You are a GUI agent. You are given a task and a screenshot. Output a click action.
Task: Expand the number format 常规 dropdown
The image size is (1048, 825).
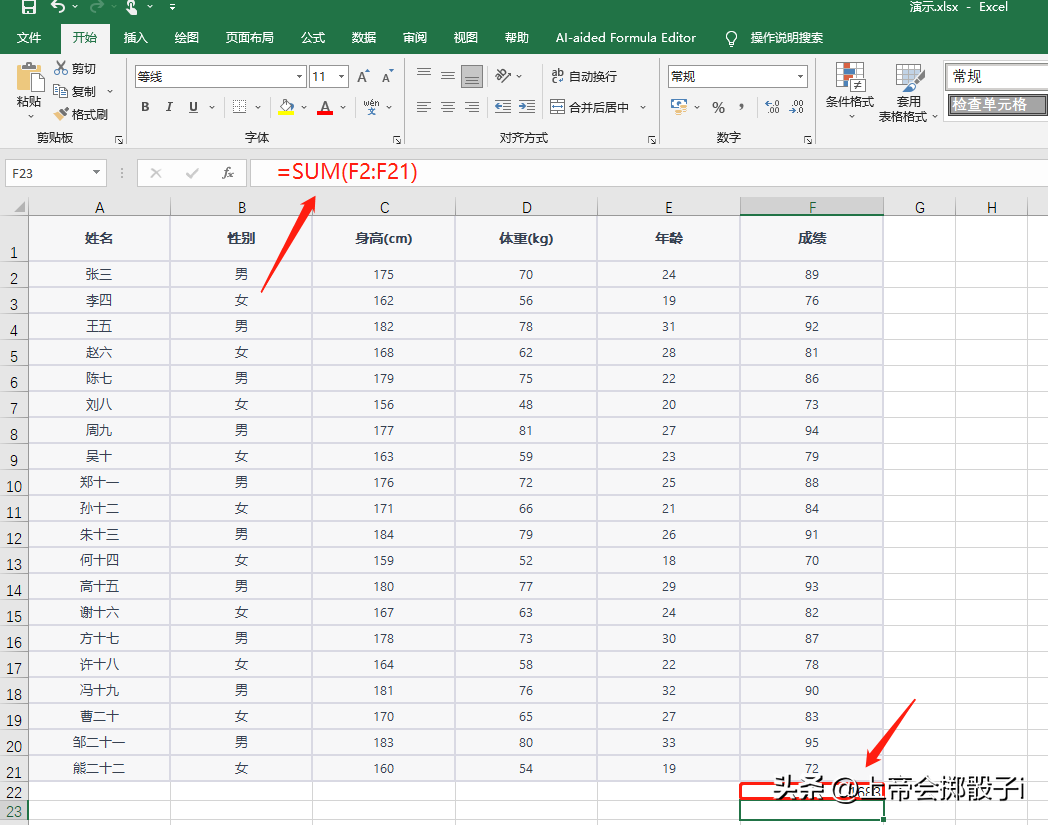coord(800,76)
